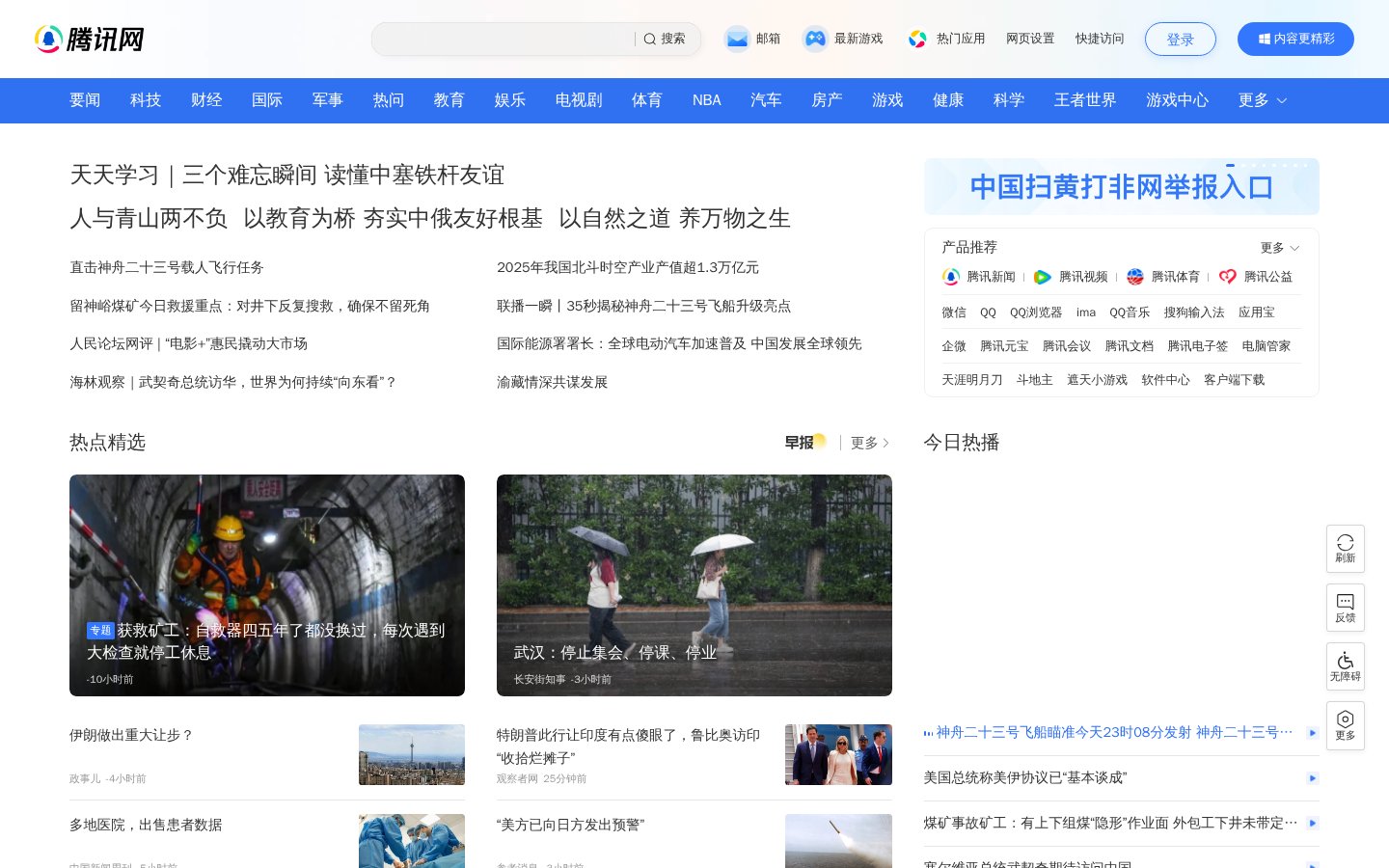The height and width of the screenshot is (868, 1389).
Task: Select the 电视剧 nav tab
Action: tap(579, 100)
